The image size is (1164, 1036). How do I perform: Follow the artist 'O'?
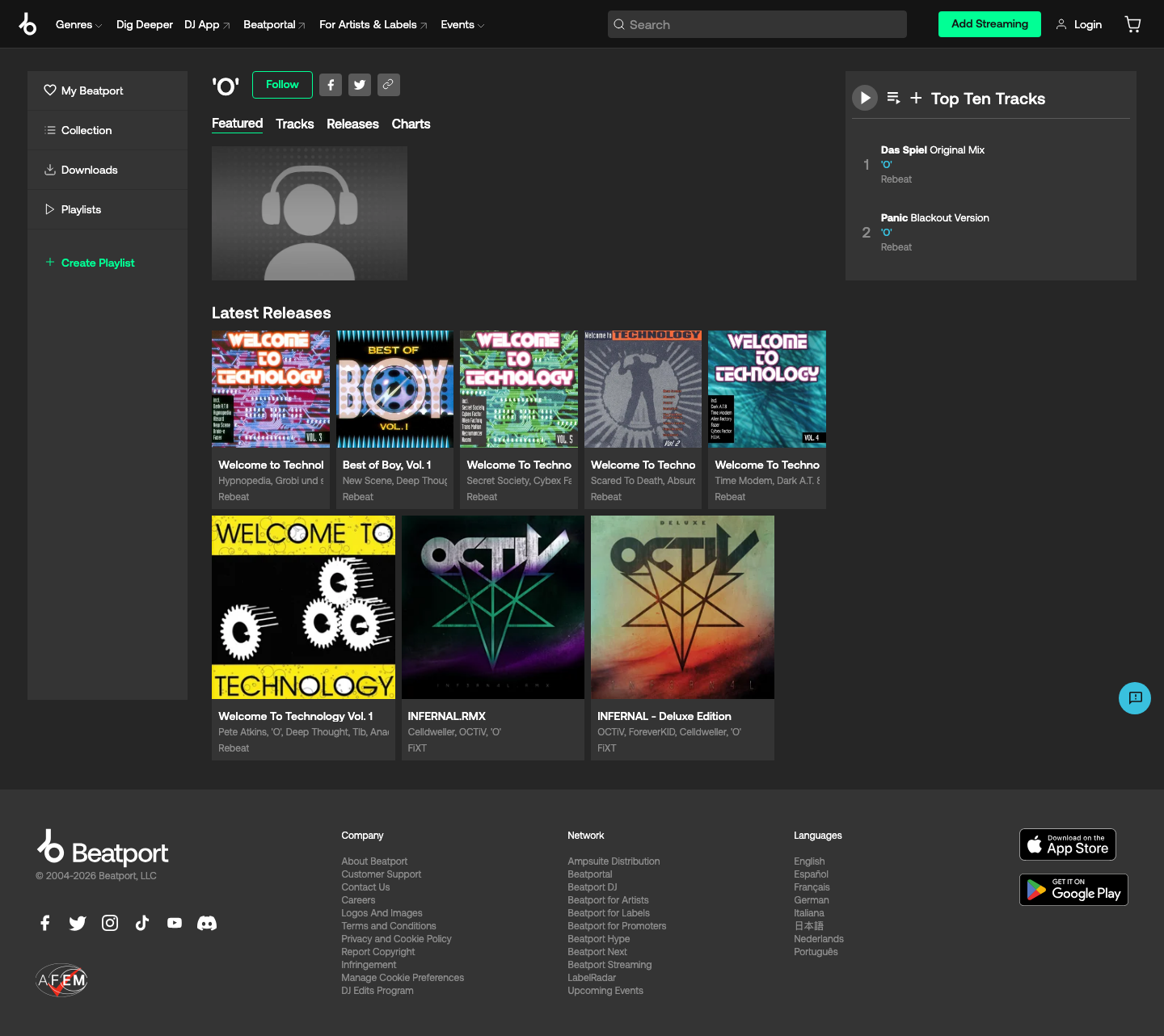click(282, 85)
